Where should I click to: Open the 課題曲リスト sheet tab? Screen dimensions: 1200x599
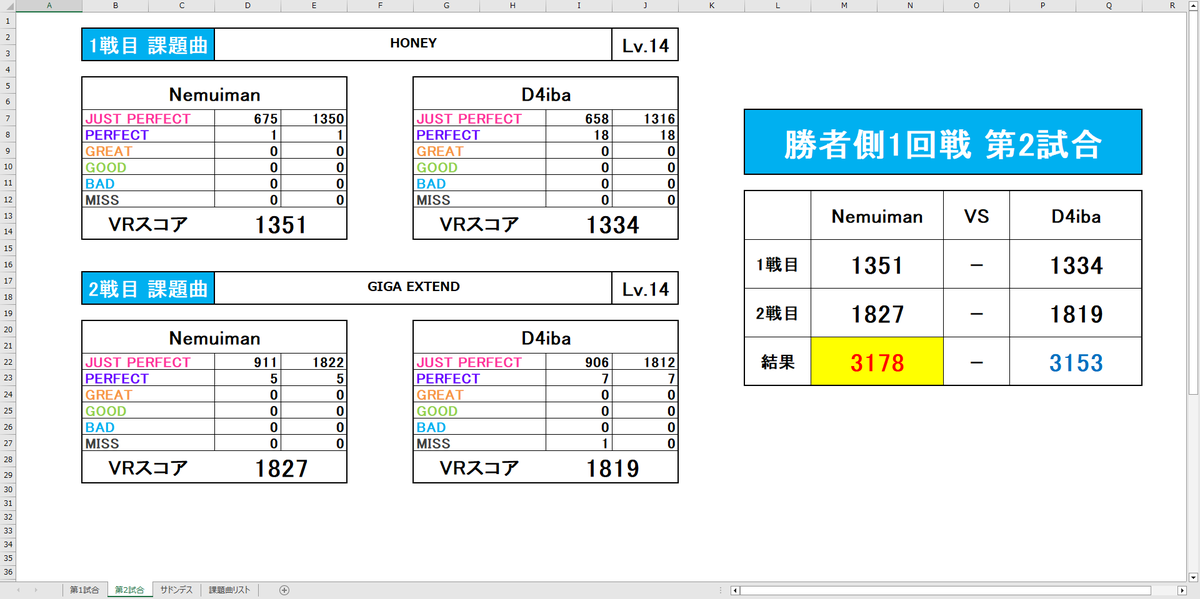[229, 590]
